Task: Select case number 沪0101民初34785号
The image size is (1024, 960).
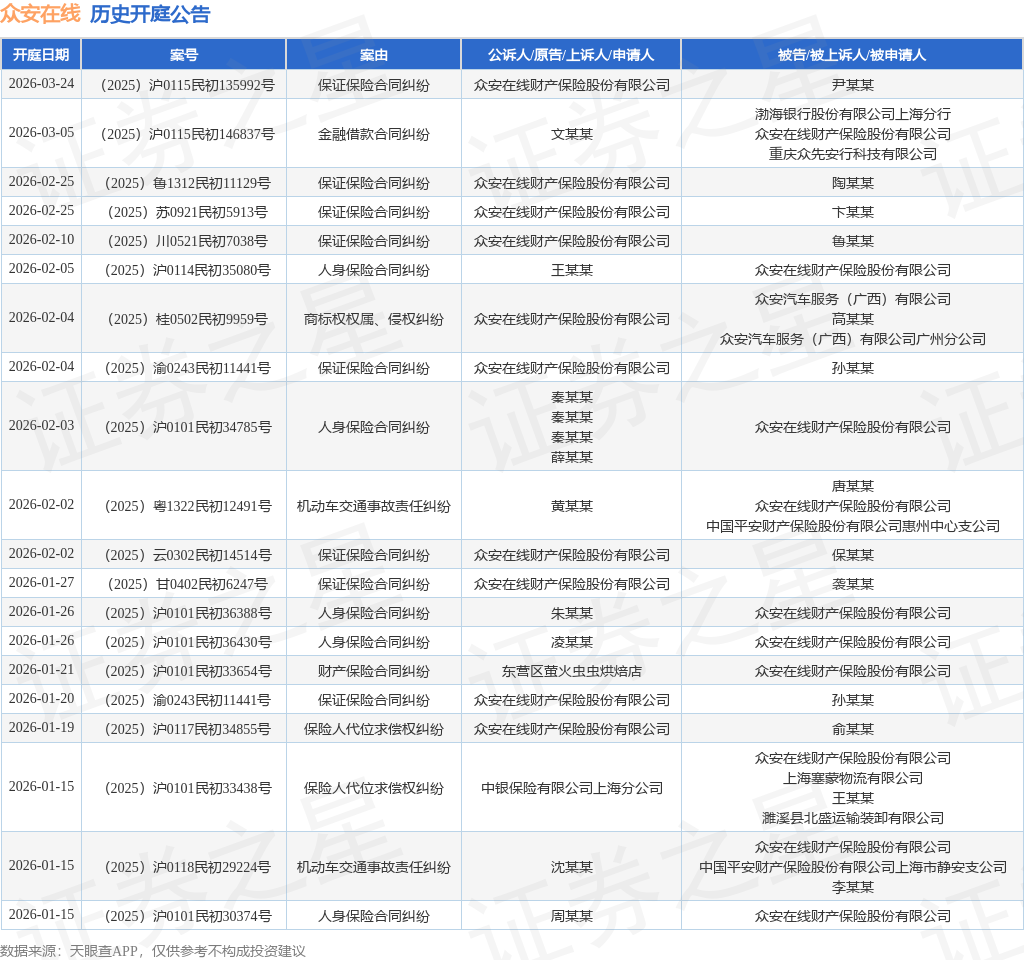Action: (187, 426)
